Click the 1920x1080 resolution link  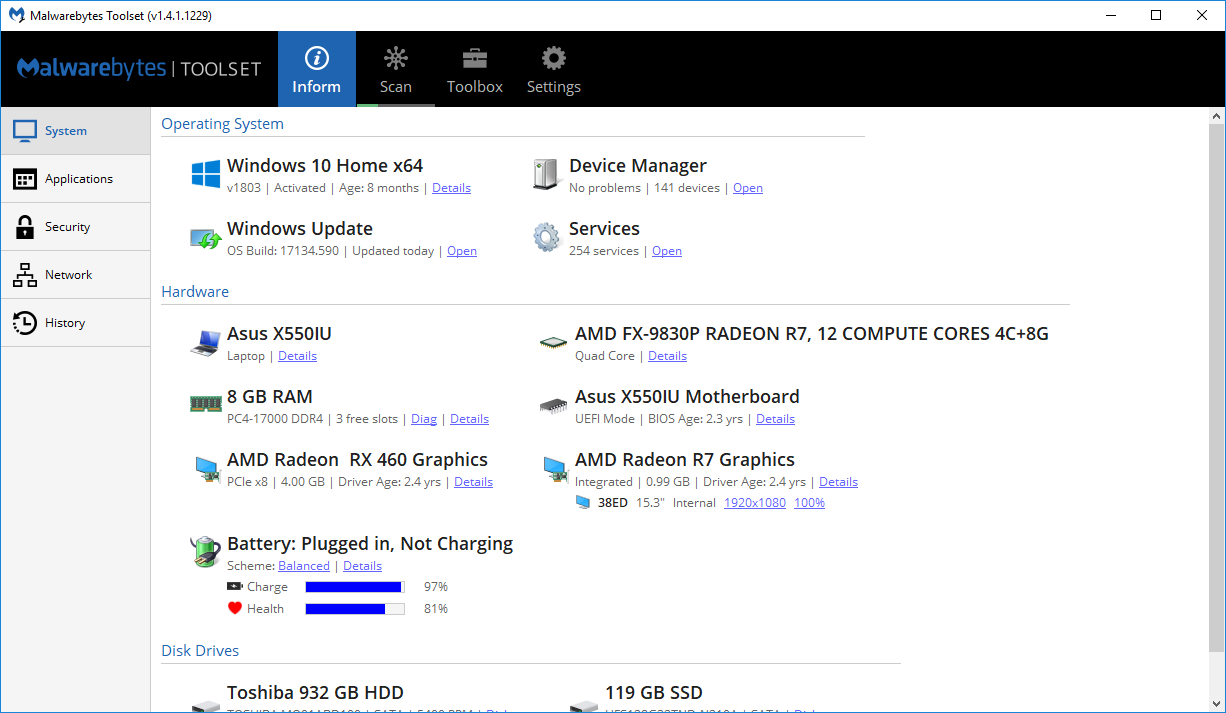point(755,503)
